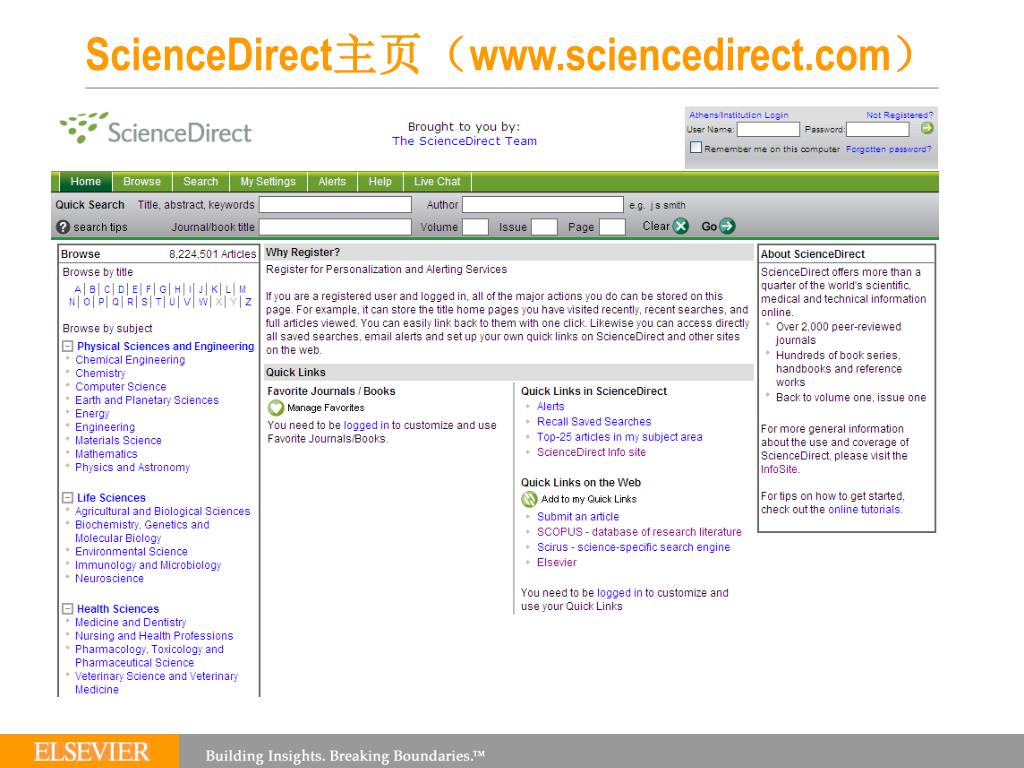1024x768 pixels.
Task: Click SCOPUS database of research literature link
Action: tap(639, 532)
